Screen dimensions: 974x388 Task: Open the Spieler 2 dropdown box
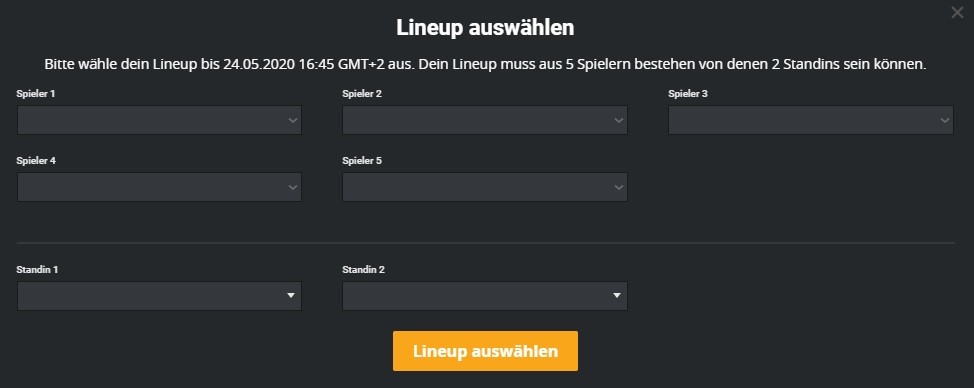pos(485,120)
